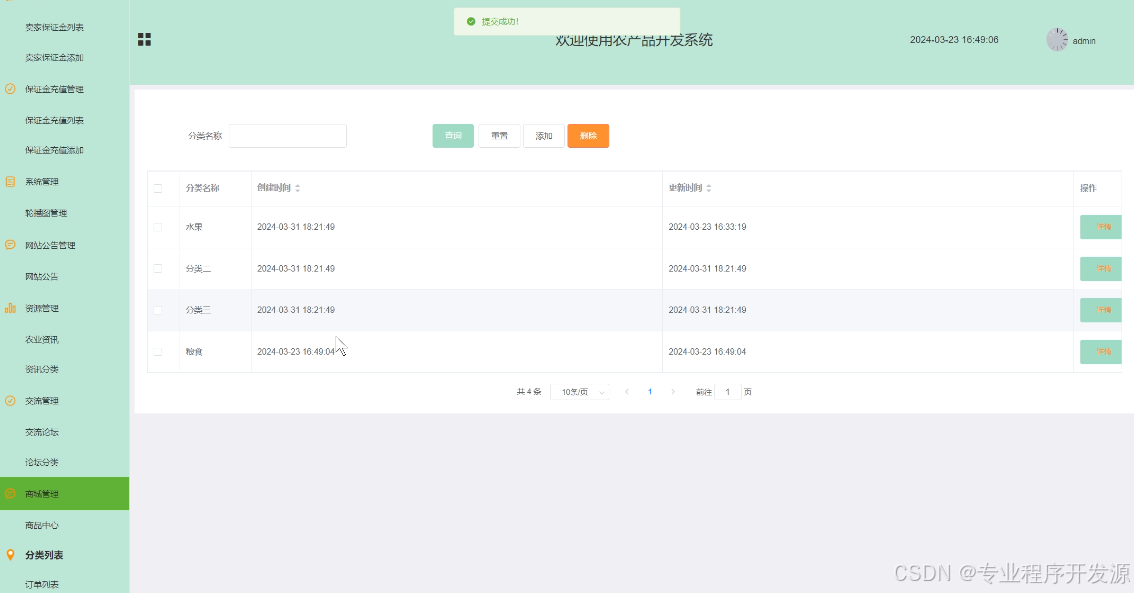Click the grid menu icon in header
Viewport: 1134px width, 593px height.
(145, 40)
